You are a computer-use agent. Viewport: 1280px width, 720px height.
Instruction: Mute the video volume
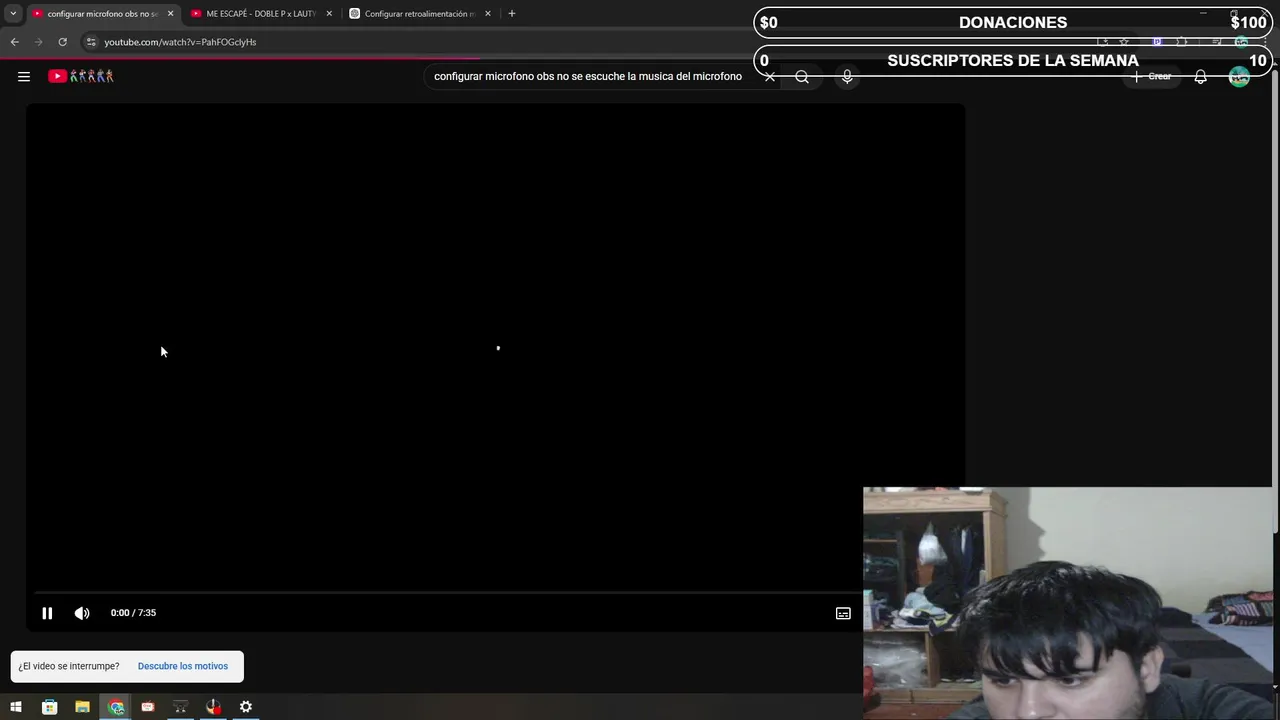[x=82, y=613]
